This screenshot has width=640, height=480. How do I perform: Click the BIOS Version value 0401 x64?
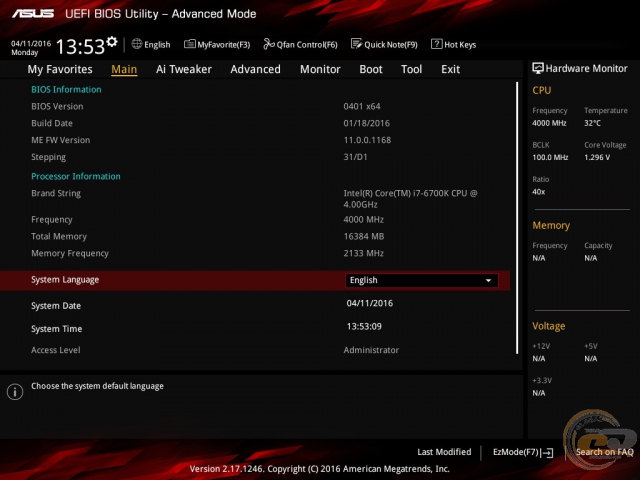(x=362, y=107)
